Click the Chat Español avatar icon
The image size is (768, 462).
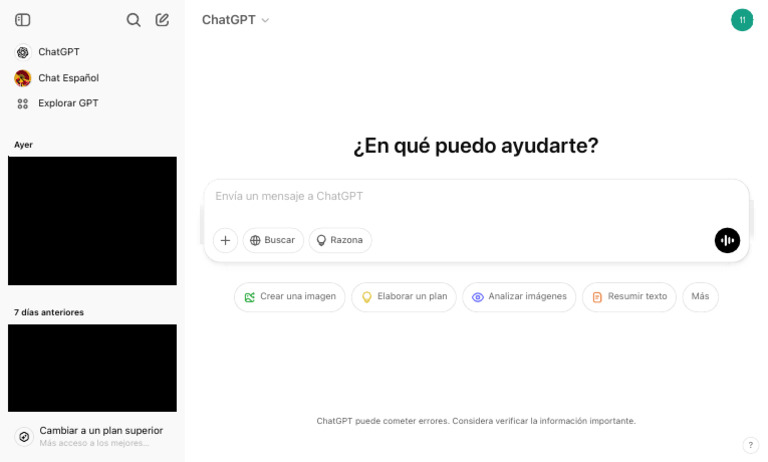pos(23,78)
